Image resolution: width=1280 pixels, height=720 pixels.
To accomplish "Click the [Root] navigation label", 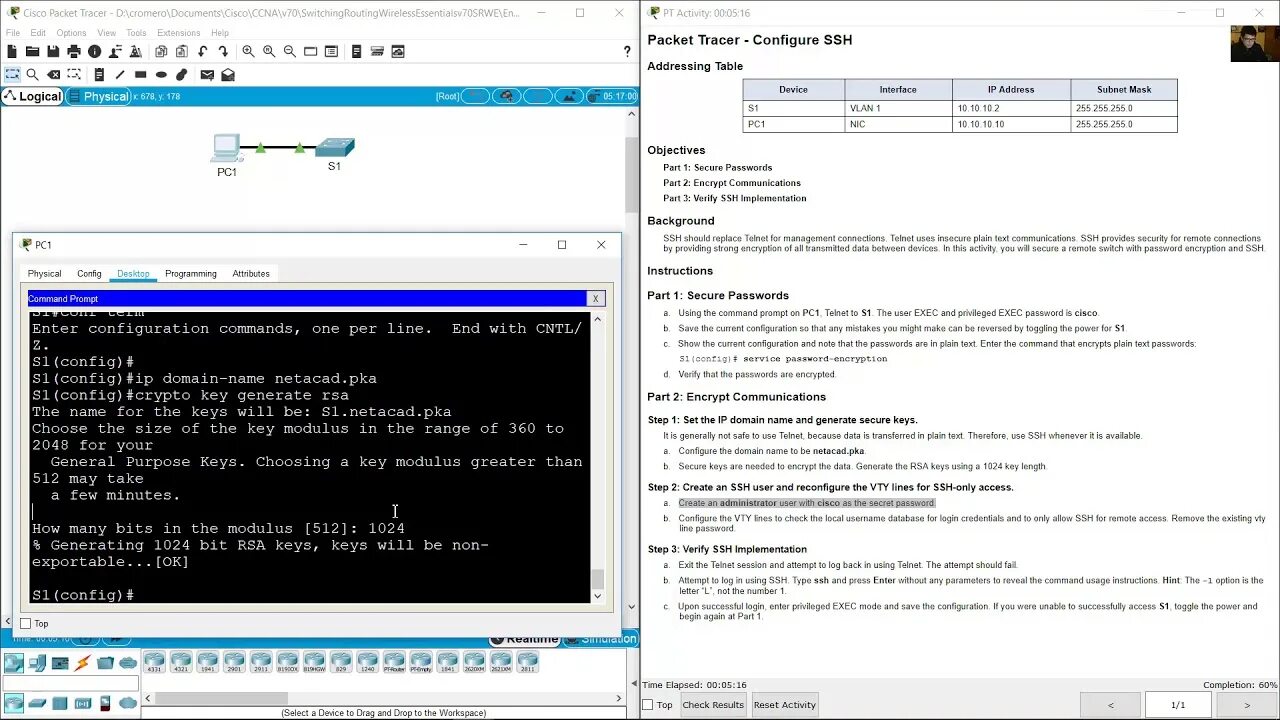I will [x=447, y=97].
